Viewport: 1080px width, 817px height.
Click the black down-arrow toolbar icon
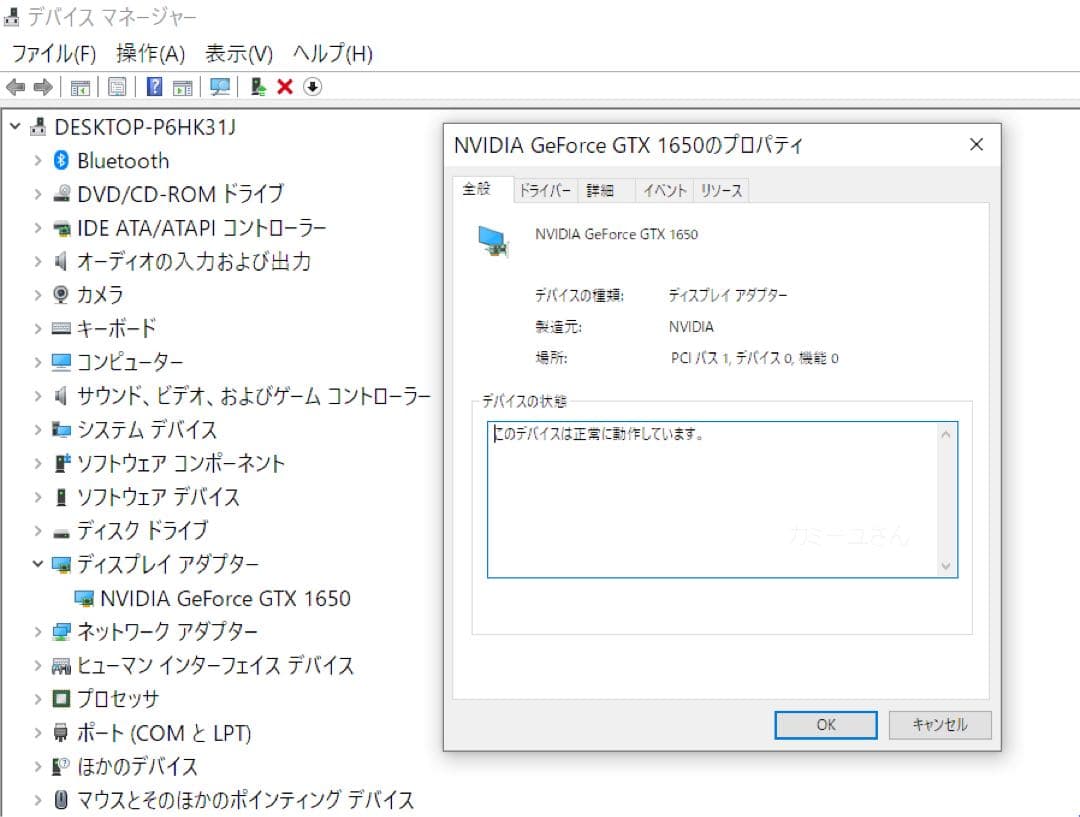tap(313, 87)
